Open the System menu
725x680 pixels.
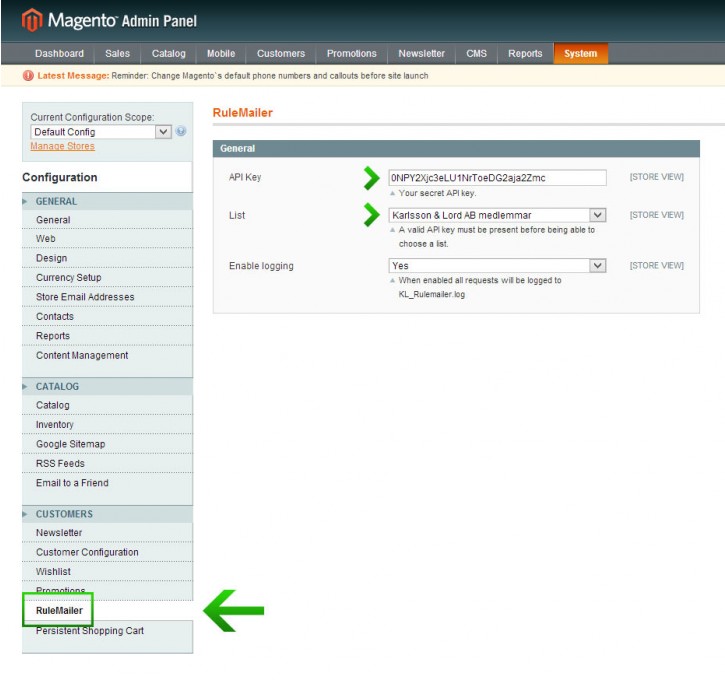click(581, 54)
